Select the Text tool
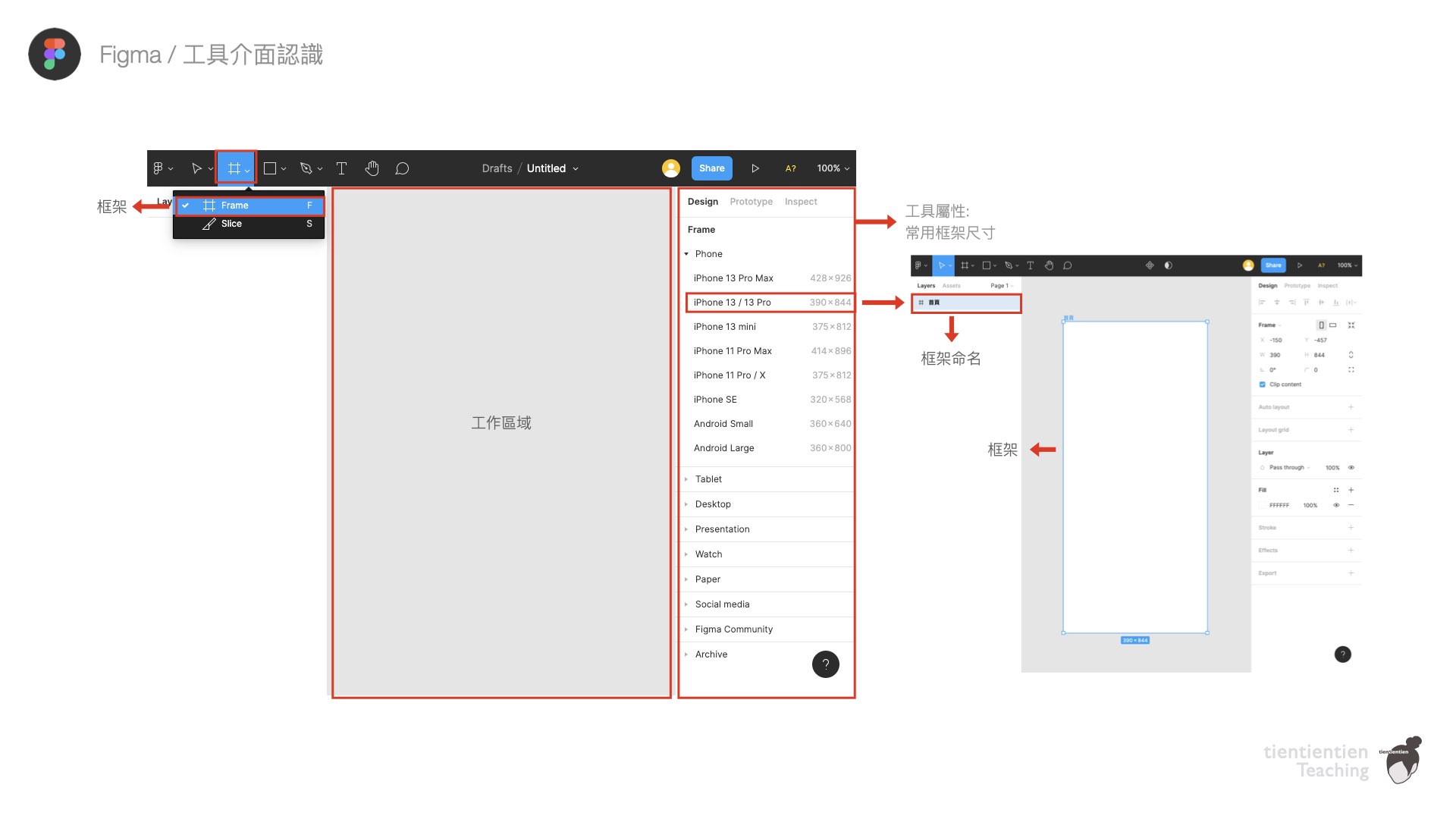1456x819 pixels. [x=341, y=168]
